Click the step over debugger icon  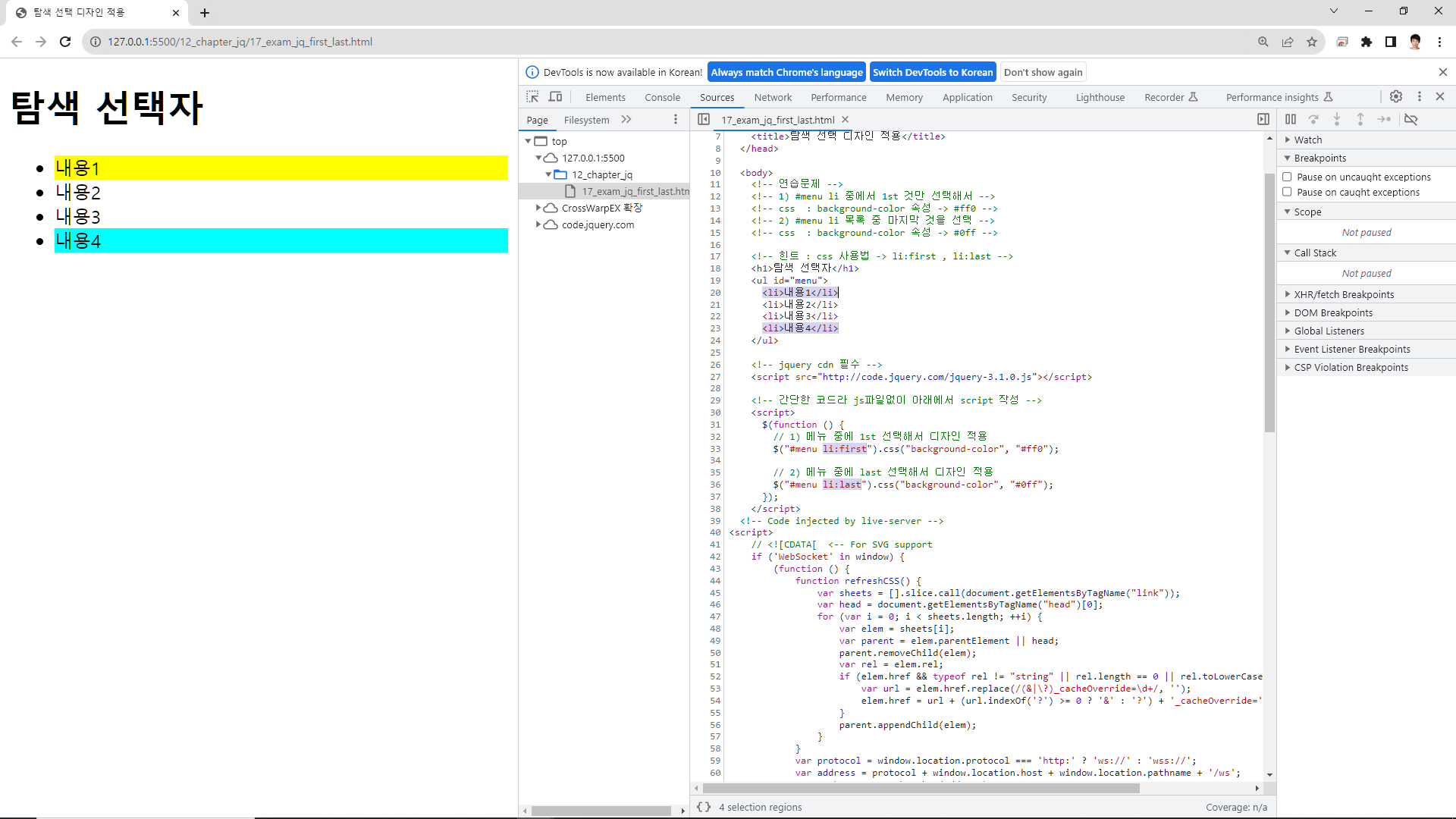[1313, 119]
